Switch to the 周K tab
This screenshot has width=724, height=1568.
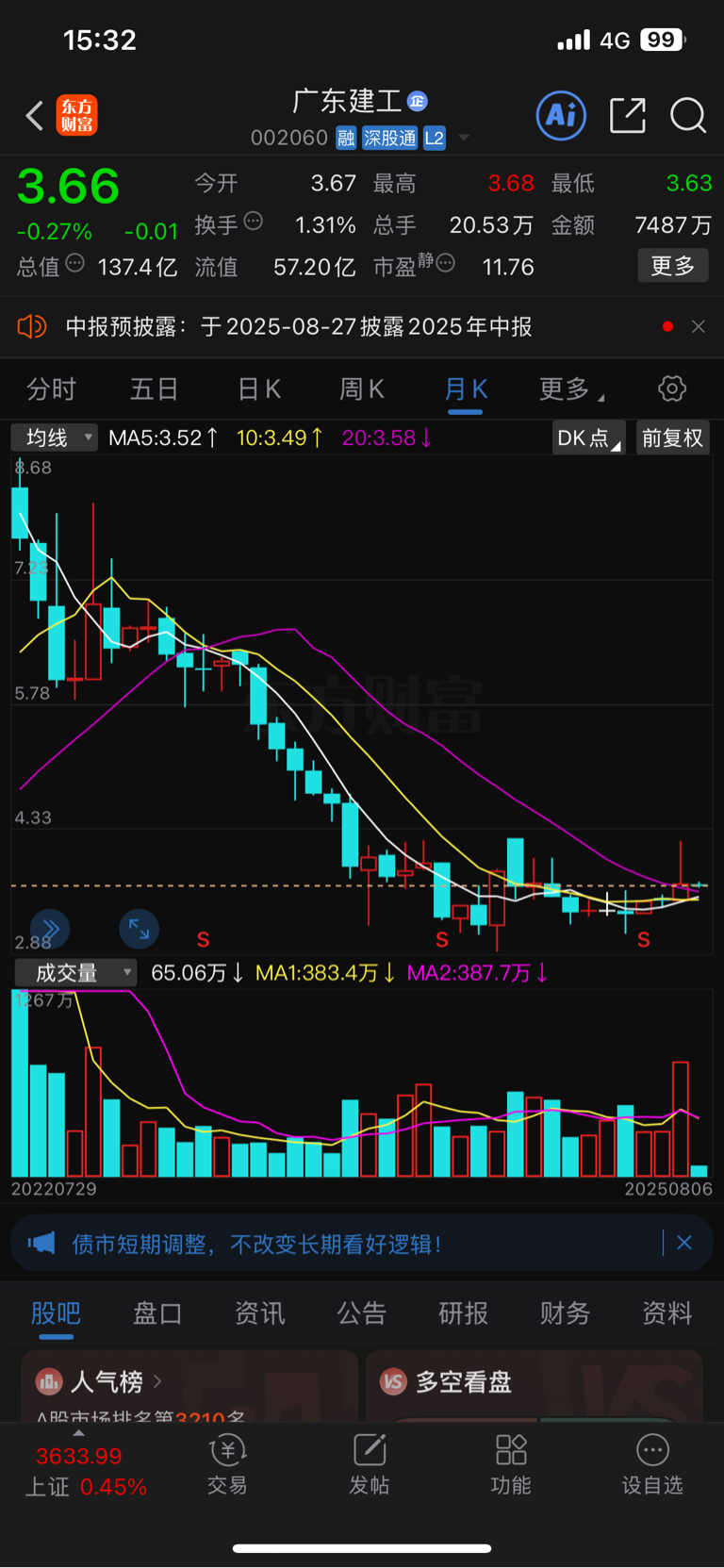(x=362, y=388)
